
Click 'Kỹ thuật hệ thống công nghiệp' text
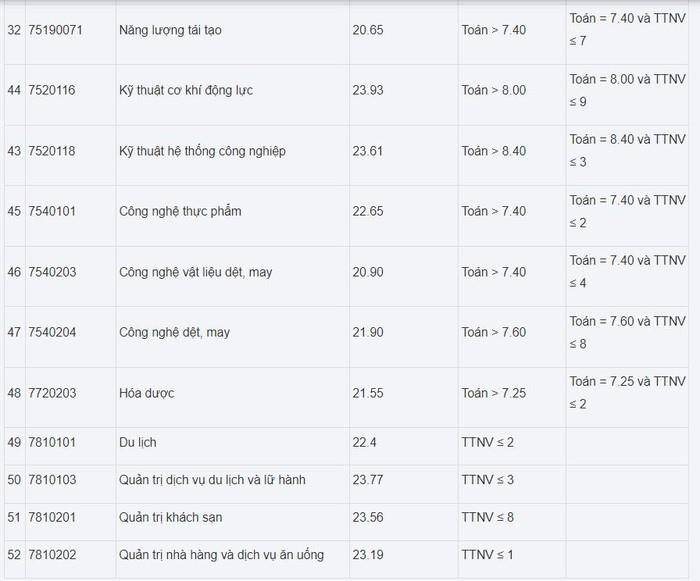pyautogui.click(x=202, y=151)
